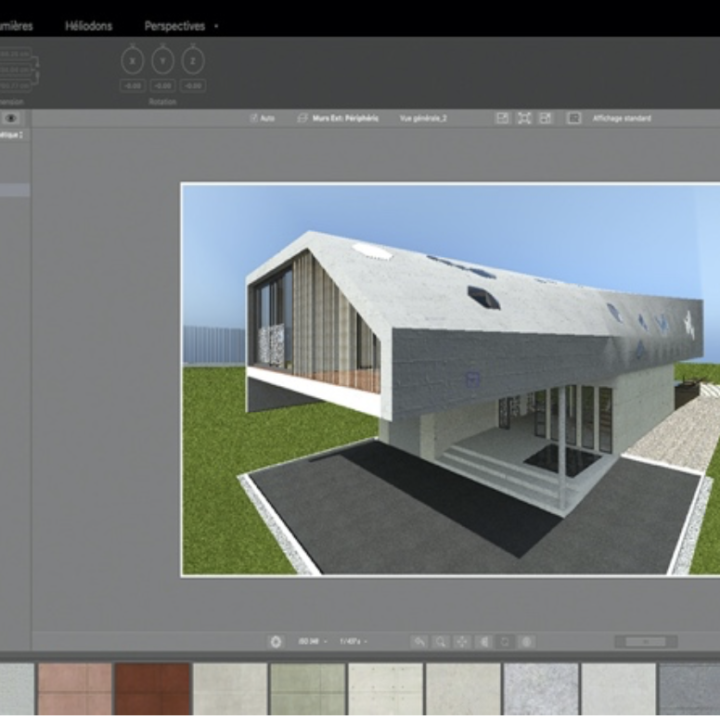
Task: Click the fit-to-view icon with corner arrows
Action: (x=524, y=118)
